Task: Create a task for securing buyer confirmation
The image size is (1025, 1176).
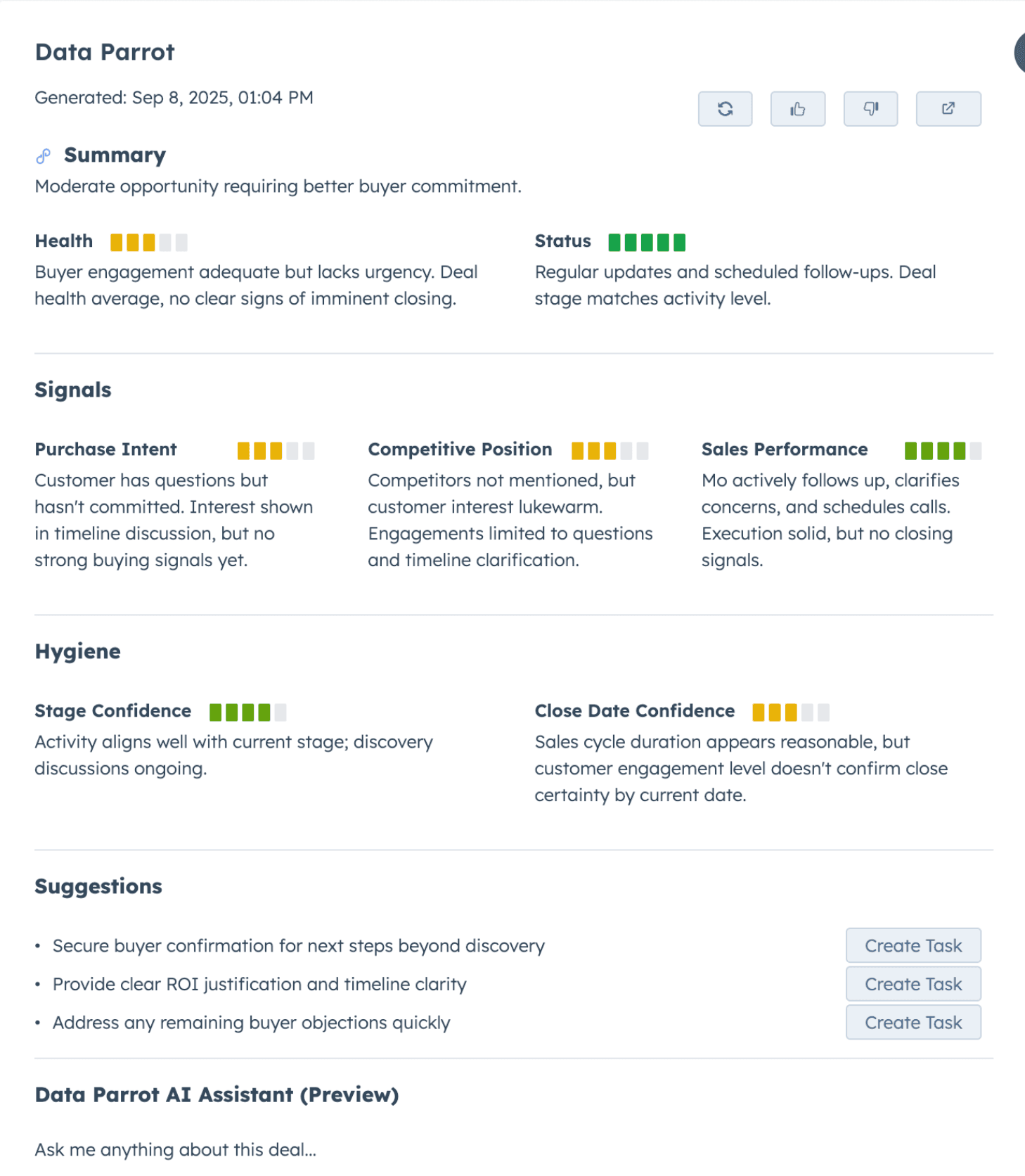Action: point(913,945)
